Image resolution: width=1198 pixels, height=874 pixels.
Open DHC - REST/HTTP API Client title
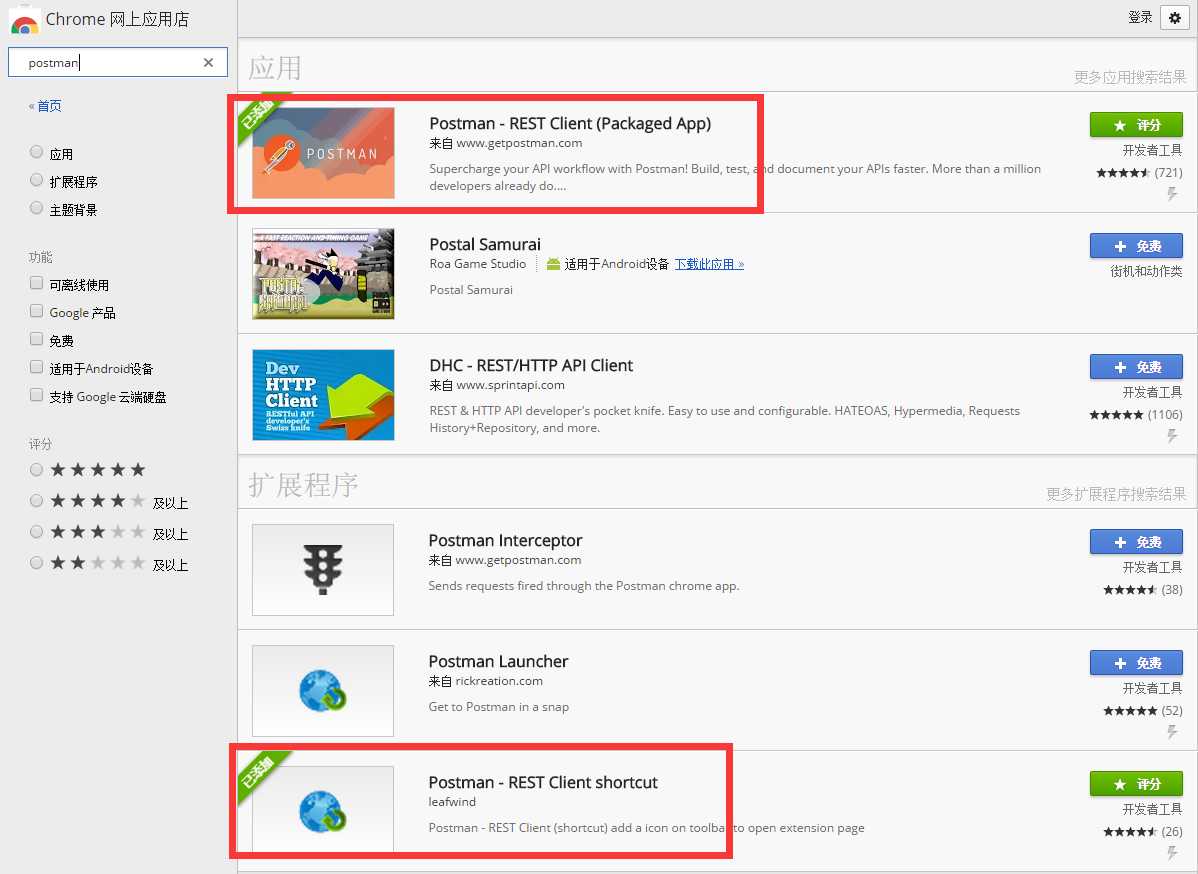531,366
